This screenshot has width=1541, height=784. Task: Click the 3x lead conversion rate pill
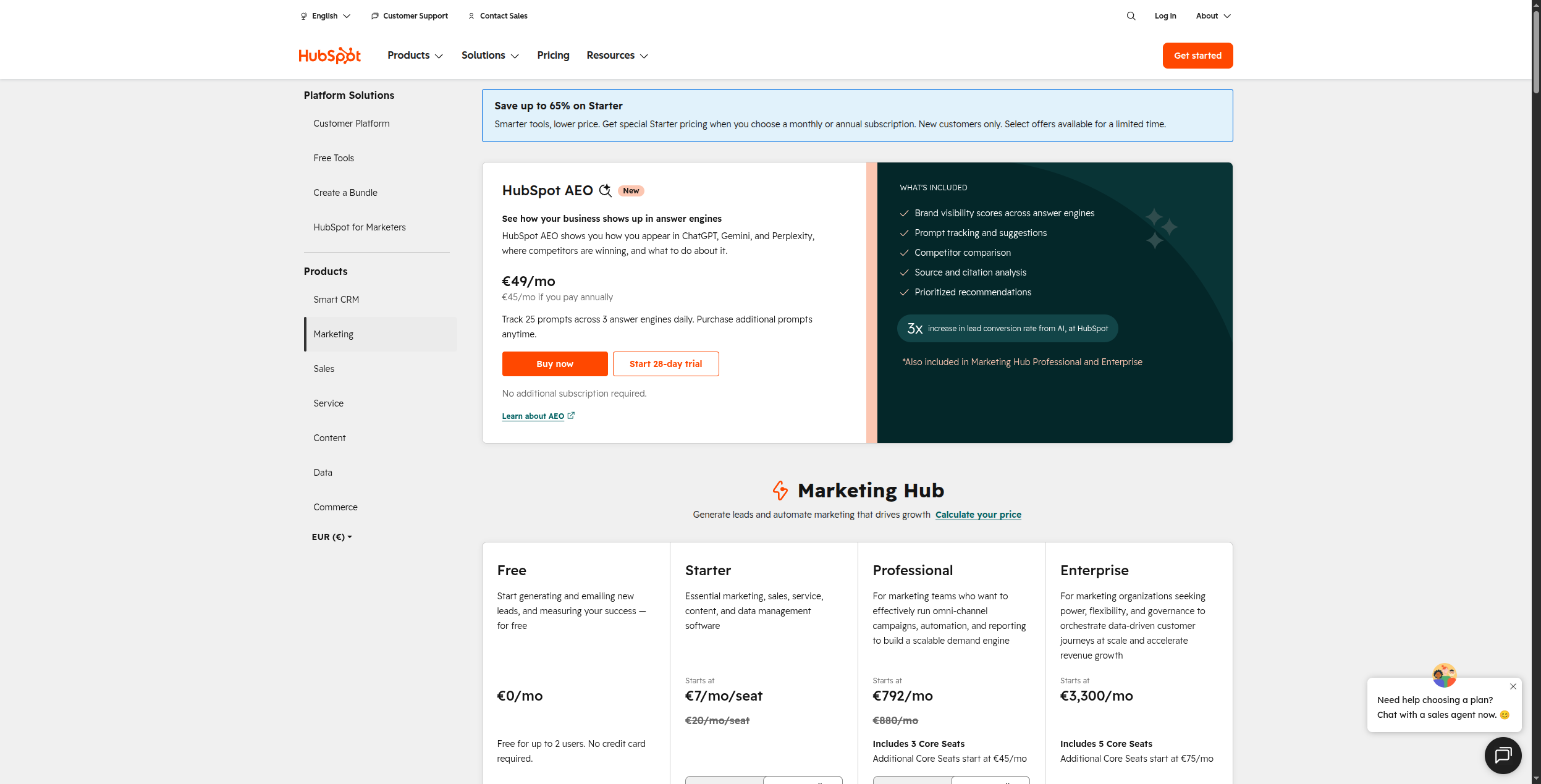(1007, 329)
